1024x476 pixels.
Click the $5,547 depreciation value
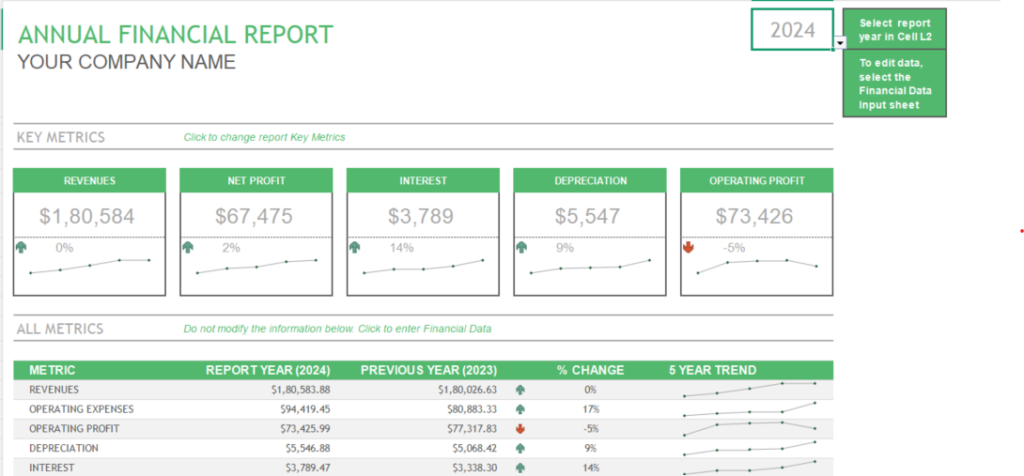coord(588,216)
